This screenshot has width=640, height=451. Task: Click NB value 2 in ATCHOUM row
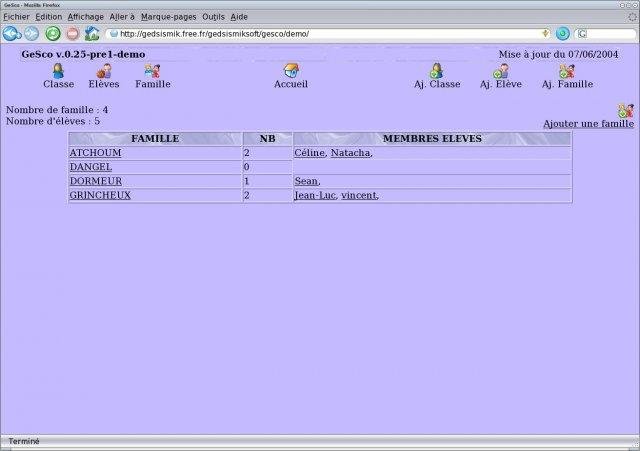[x=247, y=153]
